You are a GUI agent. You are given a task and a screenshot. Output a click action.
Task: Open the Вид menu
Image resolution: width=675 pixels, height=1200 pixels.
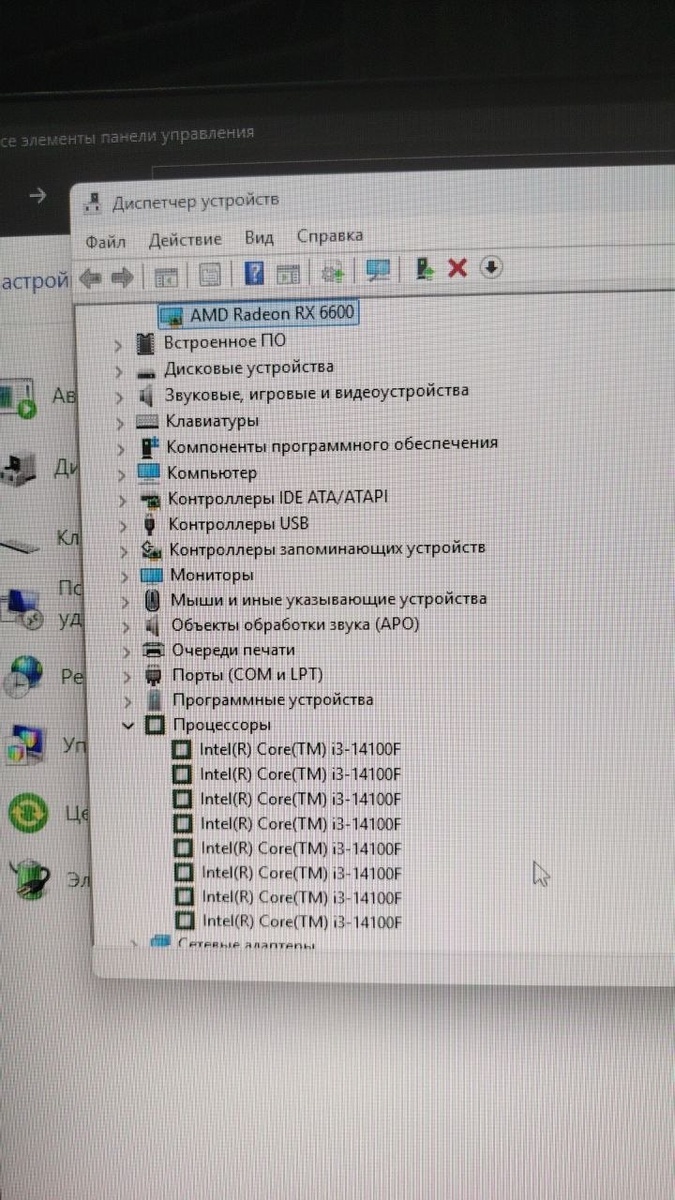(x=259, y=238)
